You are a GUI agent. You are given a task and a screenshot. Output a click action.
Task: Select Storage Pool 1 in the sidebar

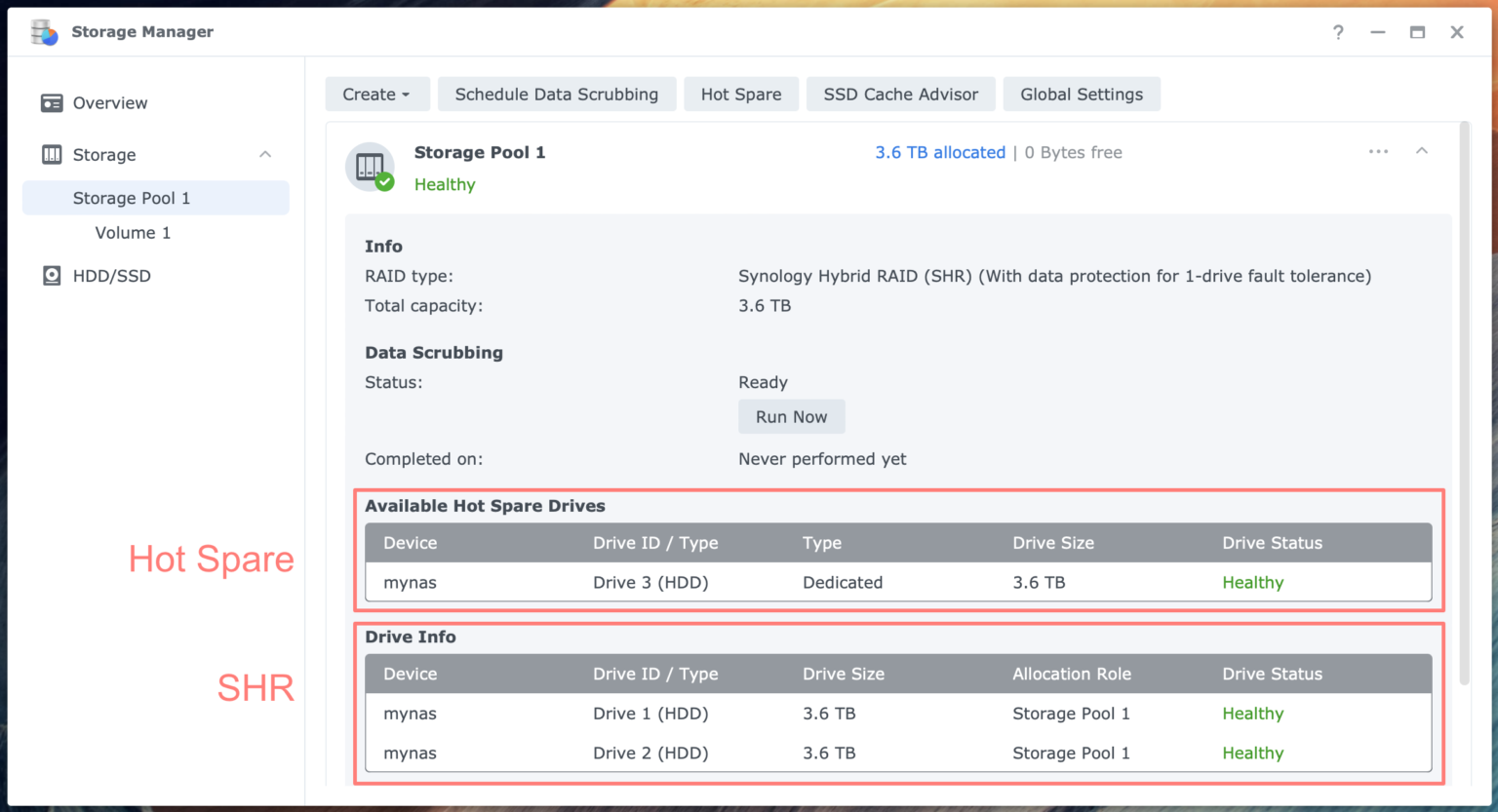[x=133, y=197]
